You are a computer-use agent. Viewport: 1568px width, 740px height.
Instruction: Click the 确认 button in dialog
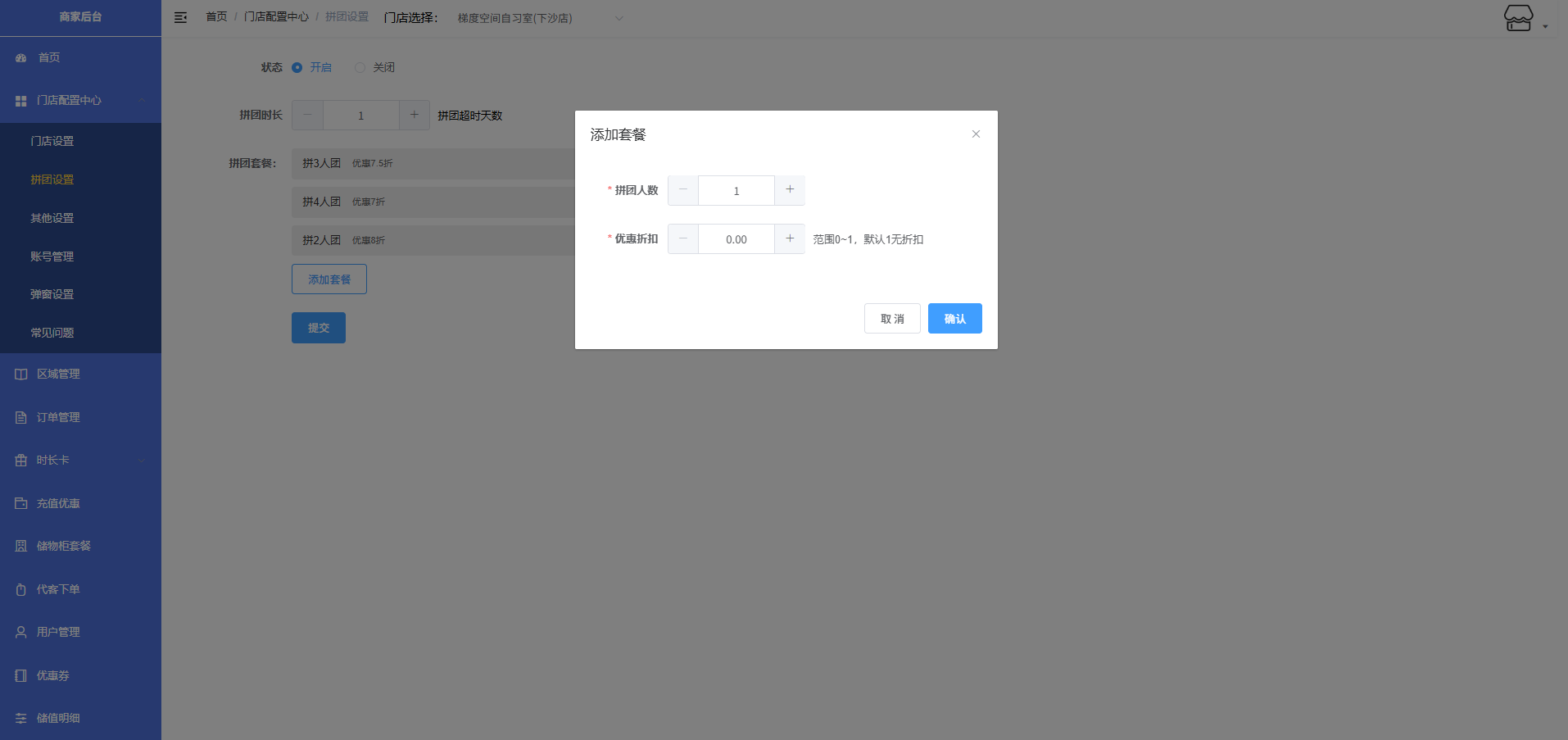(954, 319)
